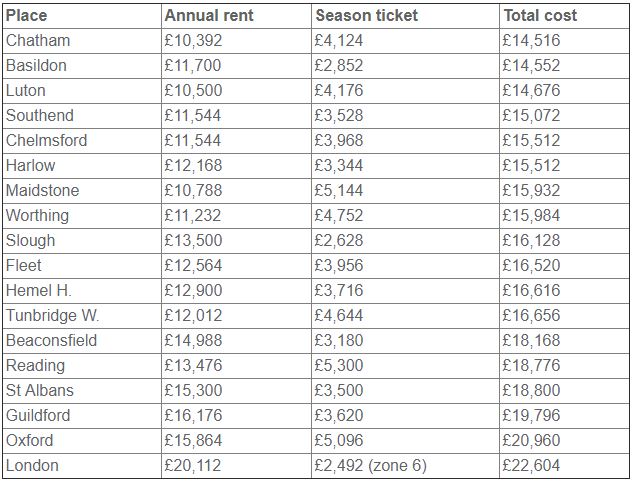Select Tunbridge W. annual rent £12,012
Image resolution: width=637 pixels, height=482 pixels.
(x=193, y=315)
